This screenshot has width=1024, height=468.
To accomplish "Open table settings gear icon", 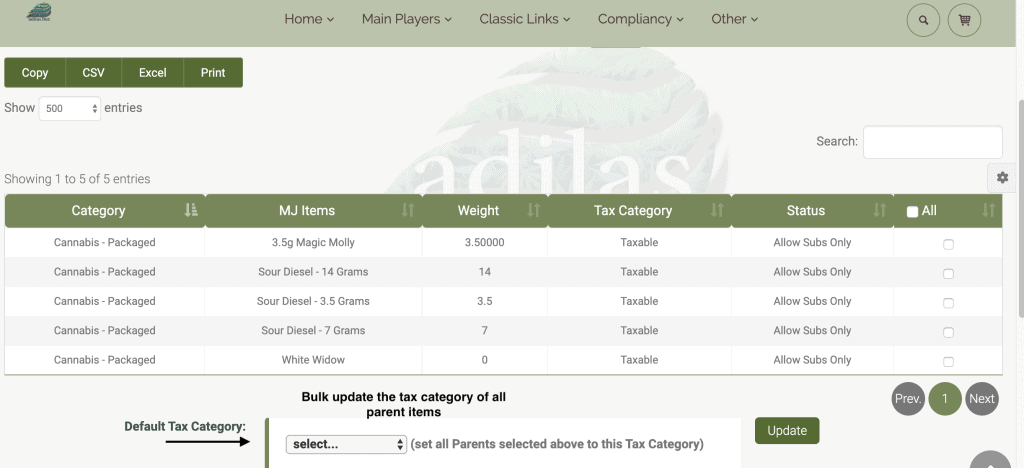I will coord(1002,178).
